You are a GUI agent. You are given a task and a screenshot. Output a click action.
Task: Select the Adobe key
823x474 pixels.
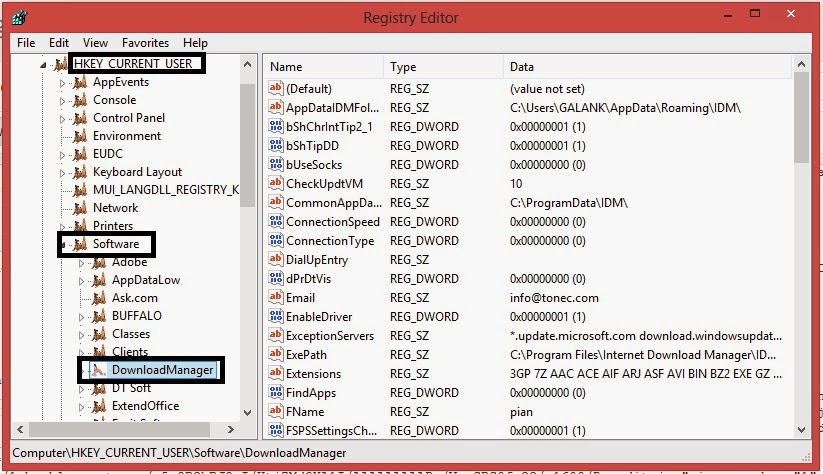129,262
